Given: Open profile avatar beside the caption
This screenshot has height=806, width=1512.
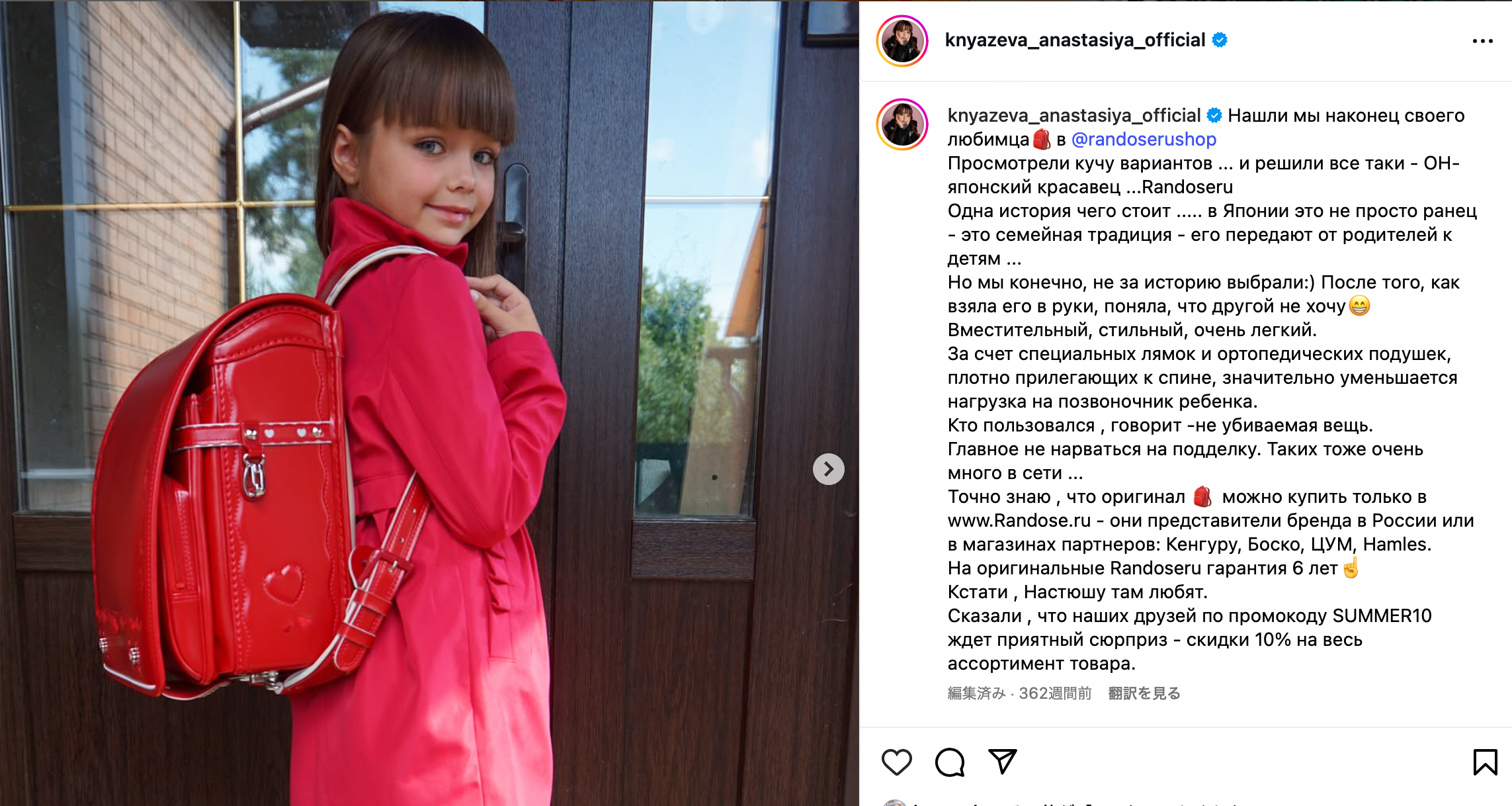Looking at the screenshot, I should point(902,124).
